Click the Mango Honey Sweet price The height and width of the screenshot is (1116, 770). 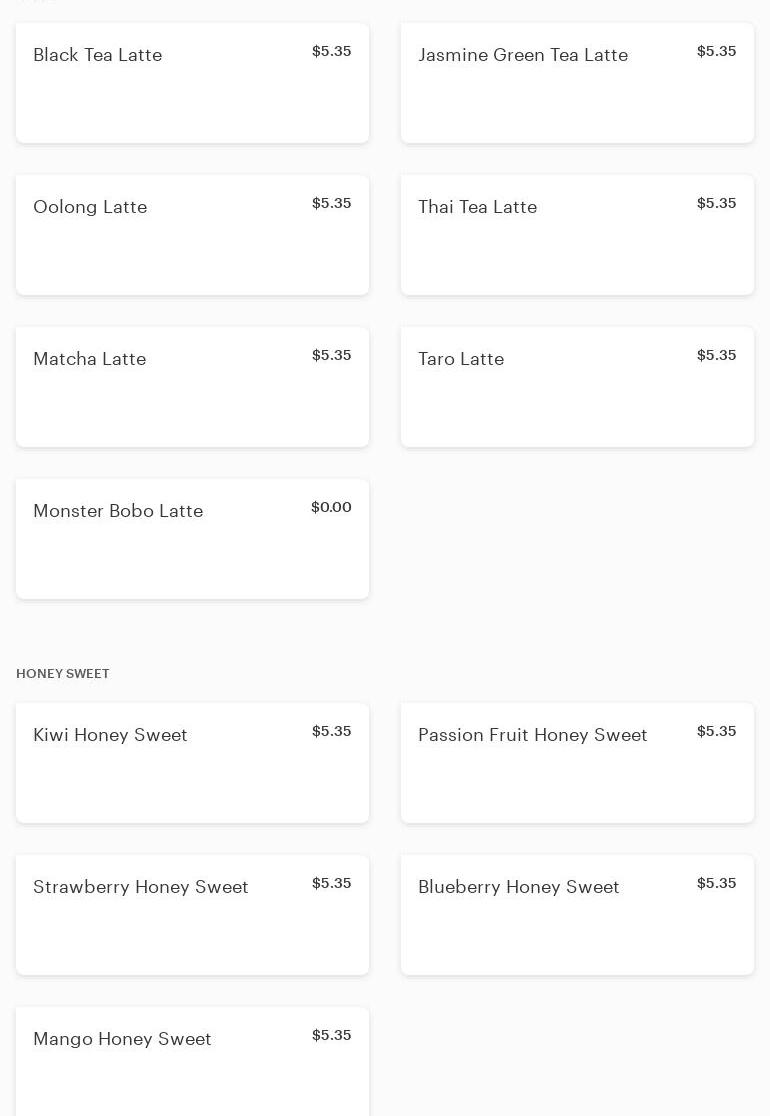pos(331,1035)
